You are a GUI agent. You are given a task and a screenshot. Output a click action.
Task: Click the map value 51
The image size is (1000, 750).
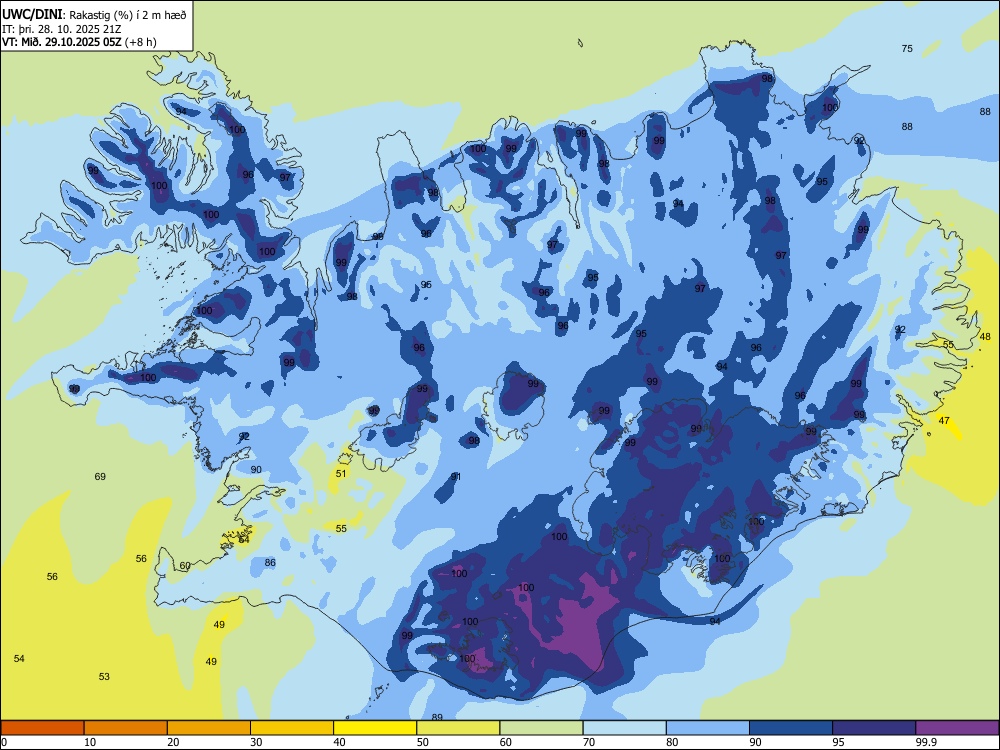[x=341, y=473]
